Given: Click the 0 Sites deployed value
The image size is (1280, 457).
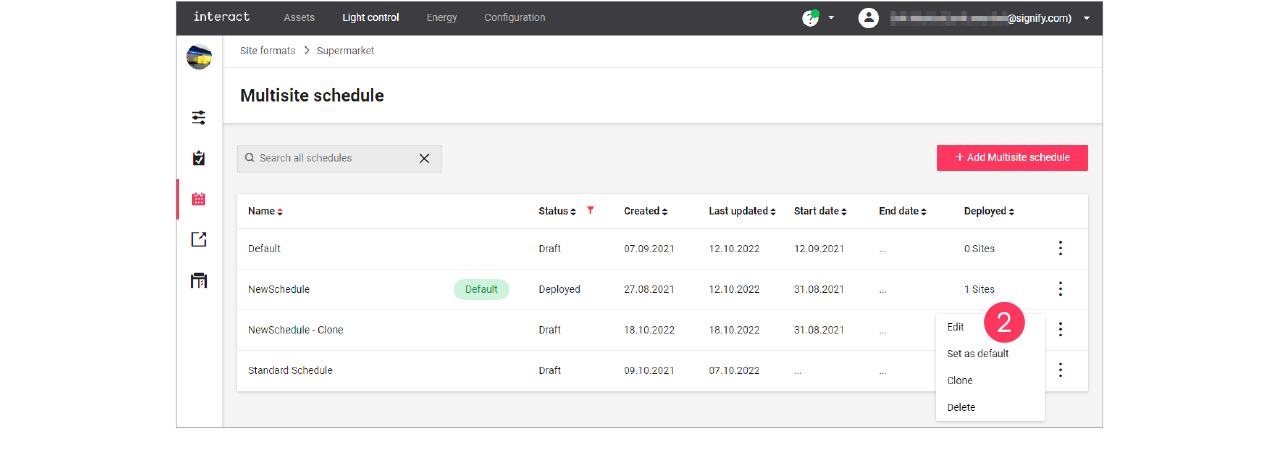Looking at the screenshot, I should (979, 249).
